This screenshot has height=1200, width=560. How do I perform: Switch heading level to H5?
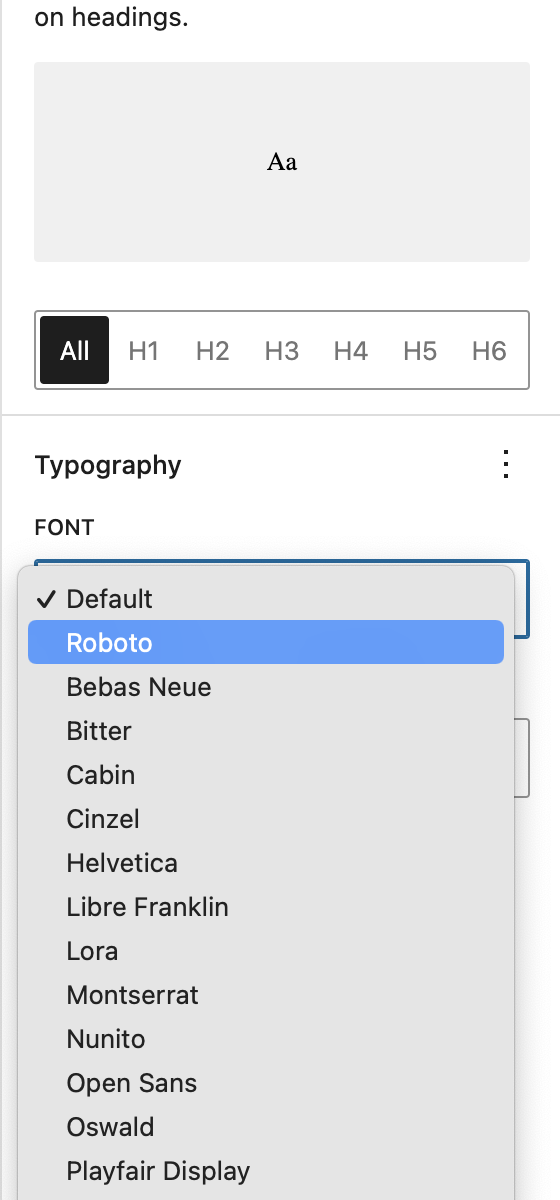(420, 350)
